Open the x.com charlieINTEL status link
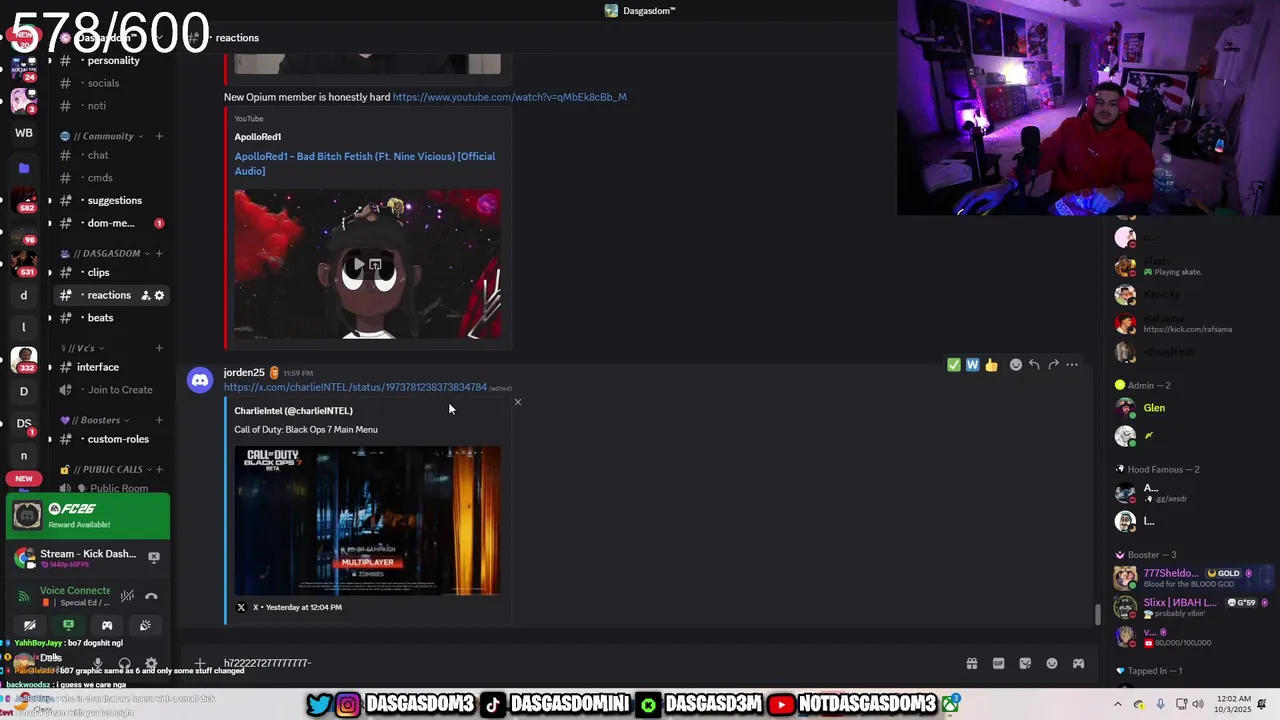Viewport: 1280px width, 720px height. pos(355,387)
